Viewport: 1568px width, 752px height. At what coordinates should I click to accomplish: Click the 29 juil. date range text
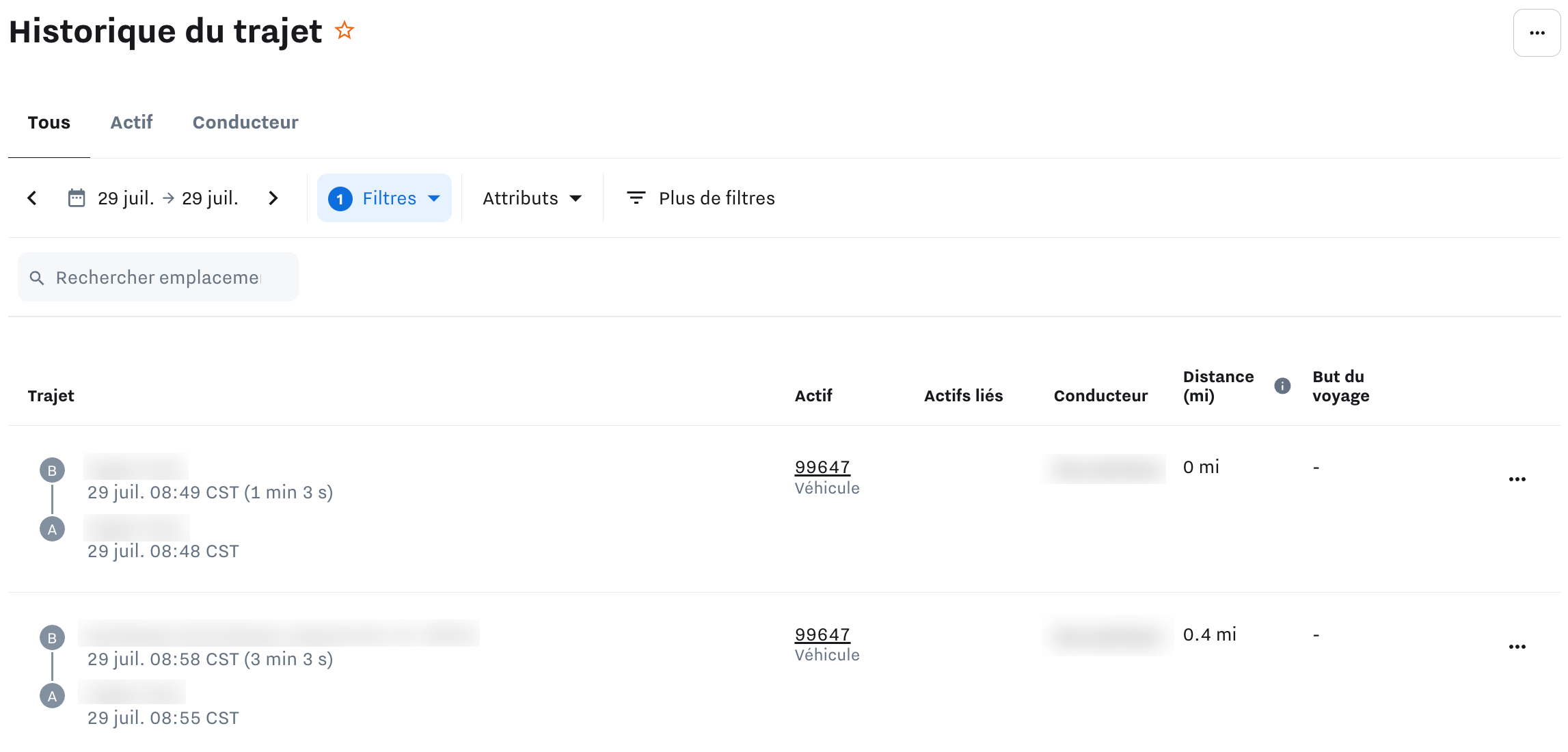click(168, 198)
